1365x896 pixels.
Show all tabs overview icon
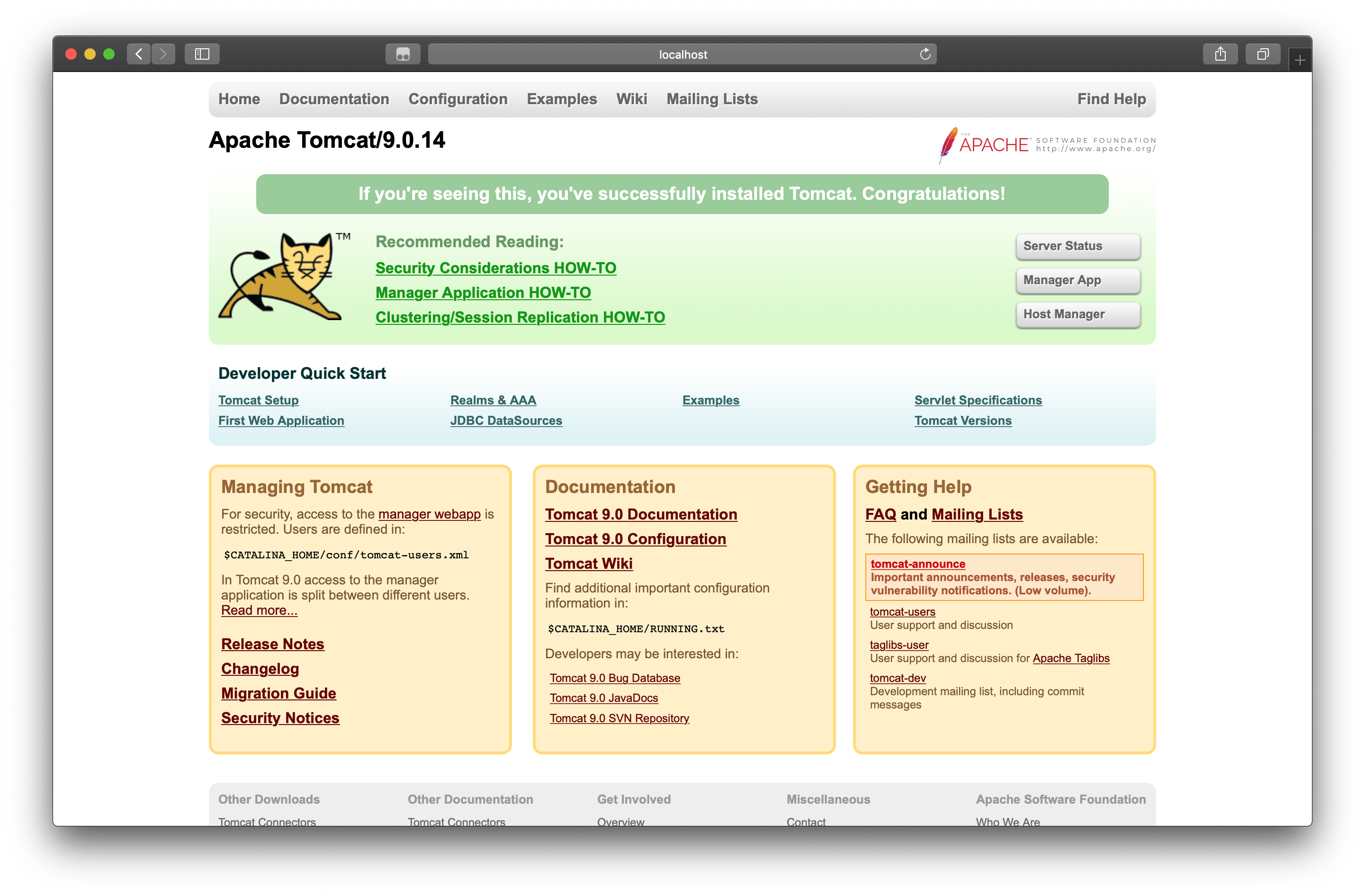click(1262, 54)
